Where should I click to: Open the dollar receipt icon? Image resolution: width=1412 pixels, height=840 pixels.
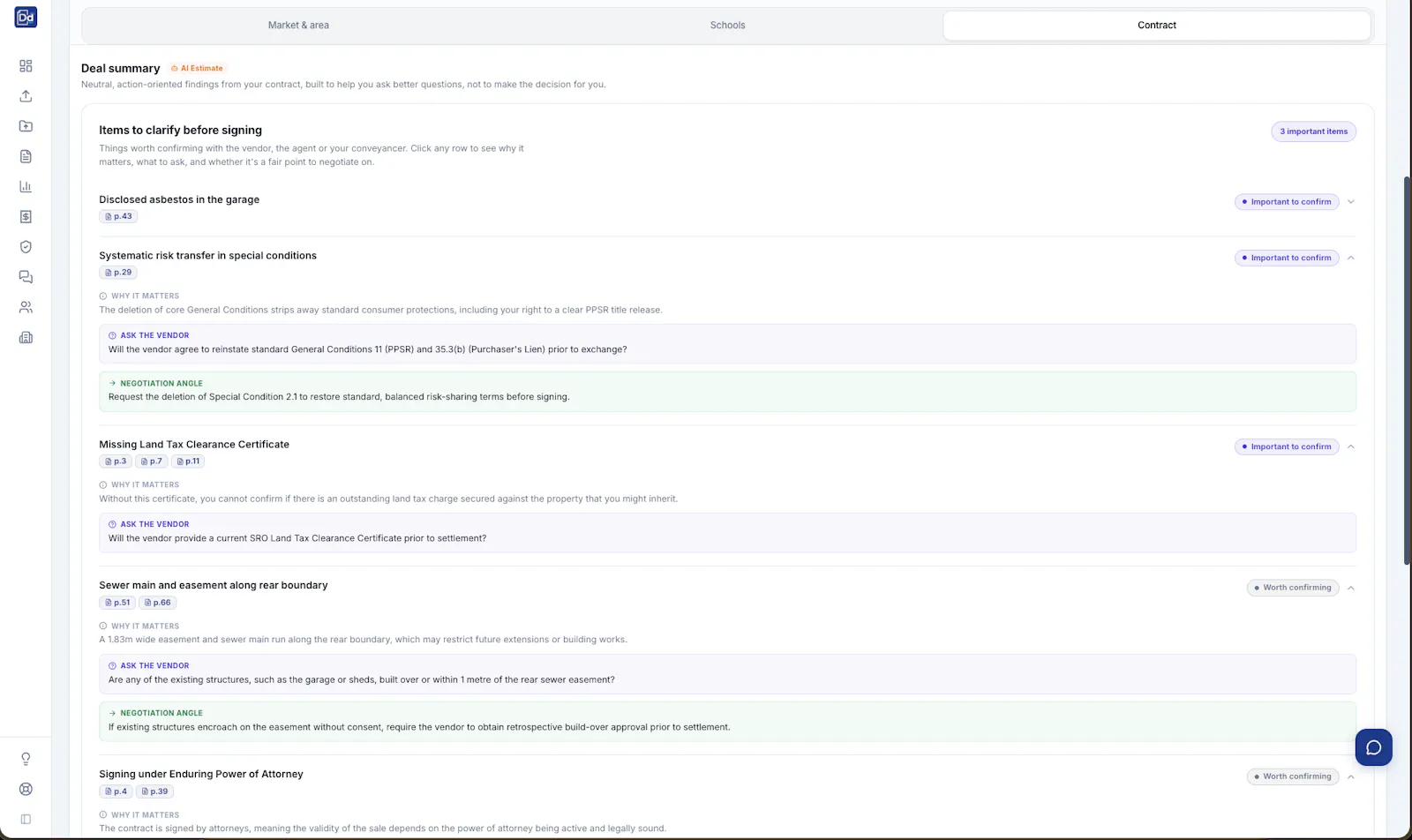pyautogui.click(x=26, y=217)
